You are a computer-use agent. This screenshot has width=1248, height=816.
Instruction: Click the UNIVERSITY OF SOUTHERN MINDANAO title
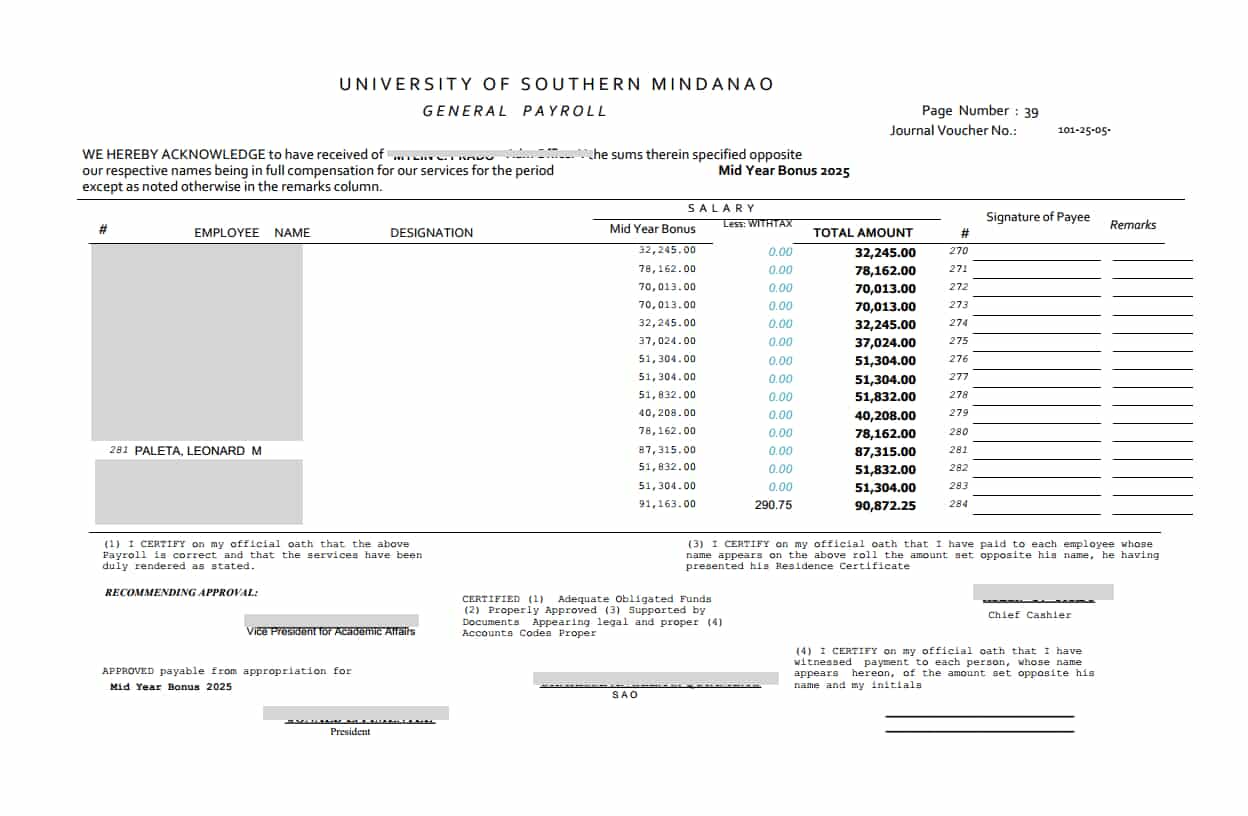coord(557,84)
